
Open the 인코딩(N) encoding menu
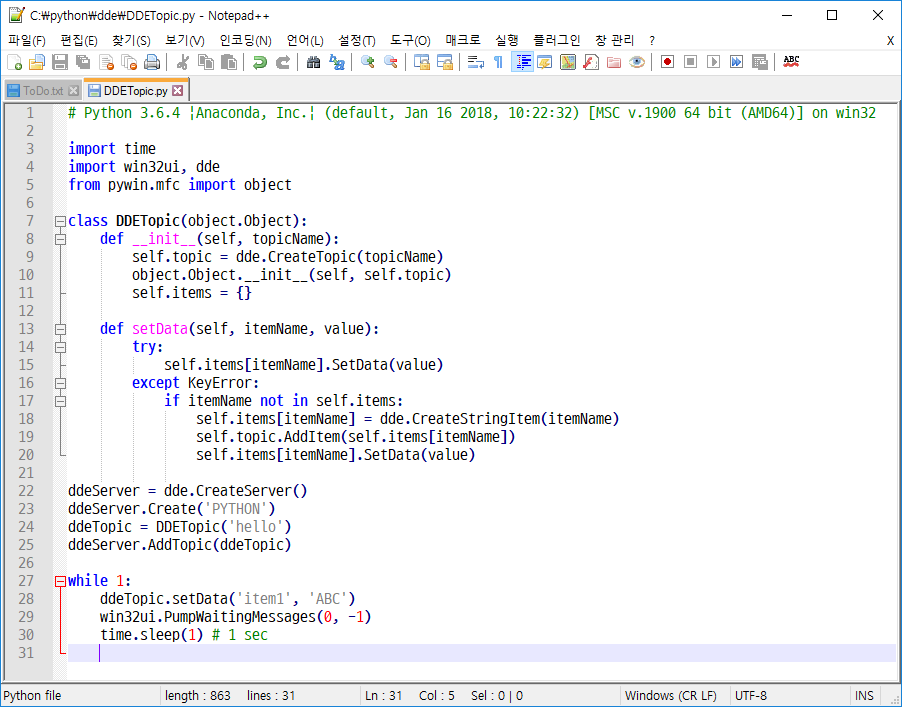click(x=245, y=40)
